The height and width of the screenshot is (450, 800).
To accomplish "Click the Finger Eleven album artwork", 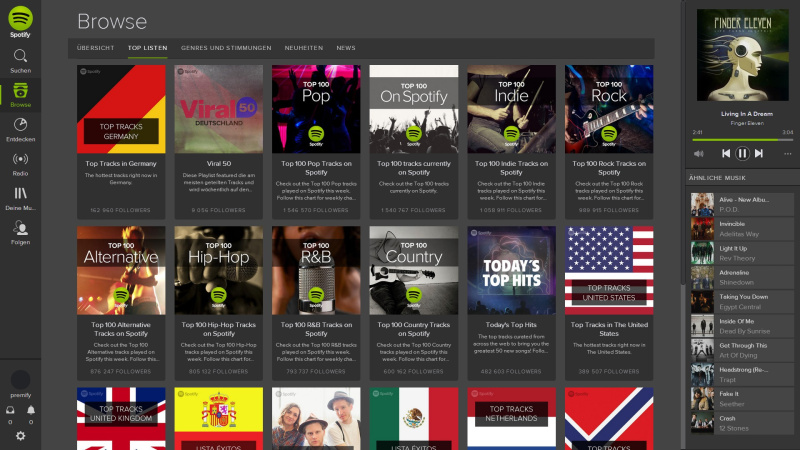I will click(x=742, y=55).
